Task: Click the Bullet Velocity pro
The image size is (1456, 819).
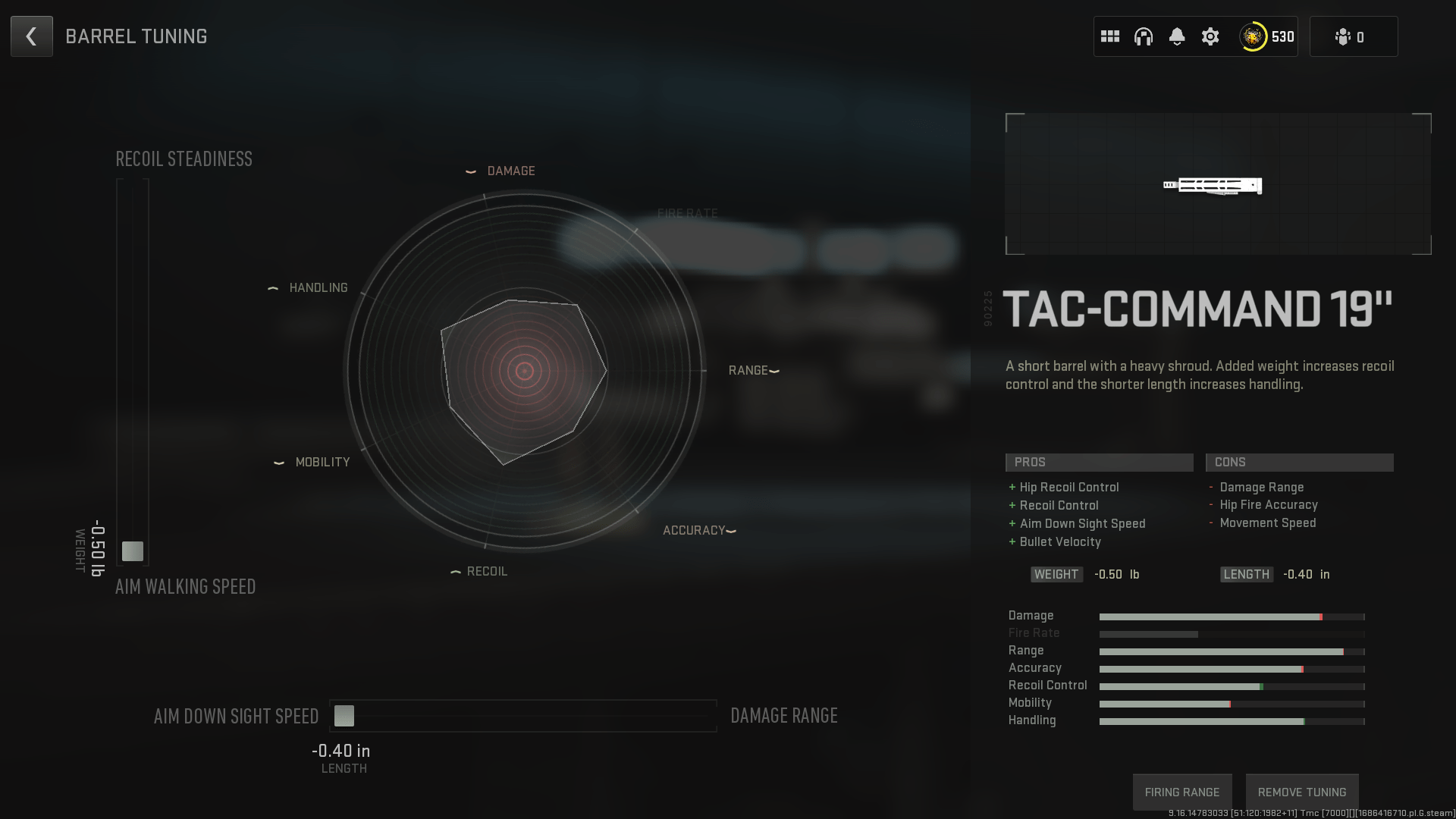Action: point(1060,541)
